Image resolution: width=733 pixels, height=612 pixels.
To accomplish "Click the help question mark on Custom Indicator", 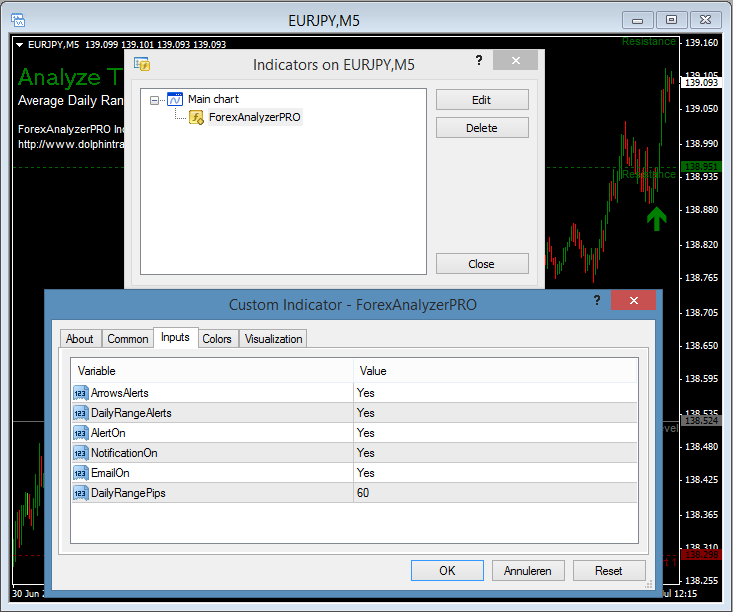I will [x=597, y=300].
